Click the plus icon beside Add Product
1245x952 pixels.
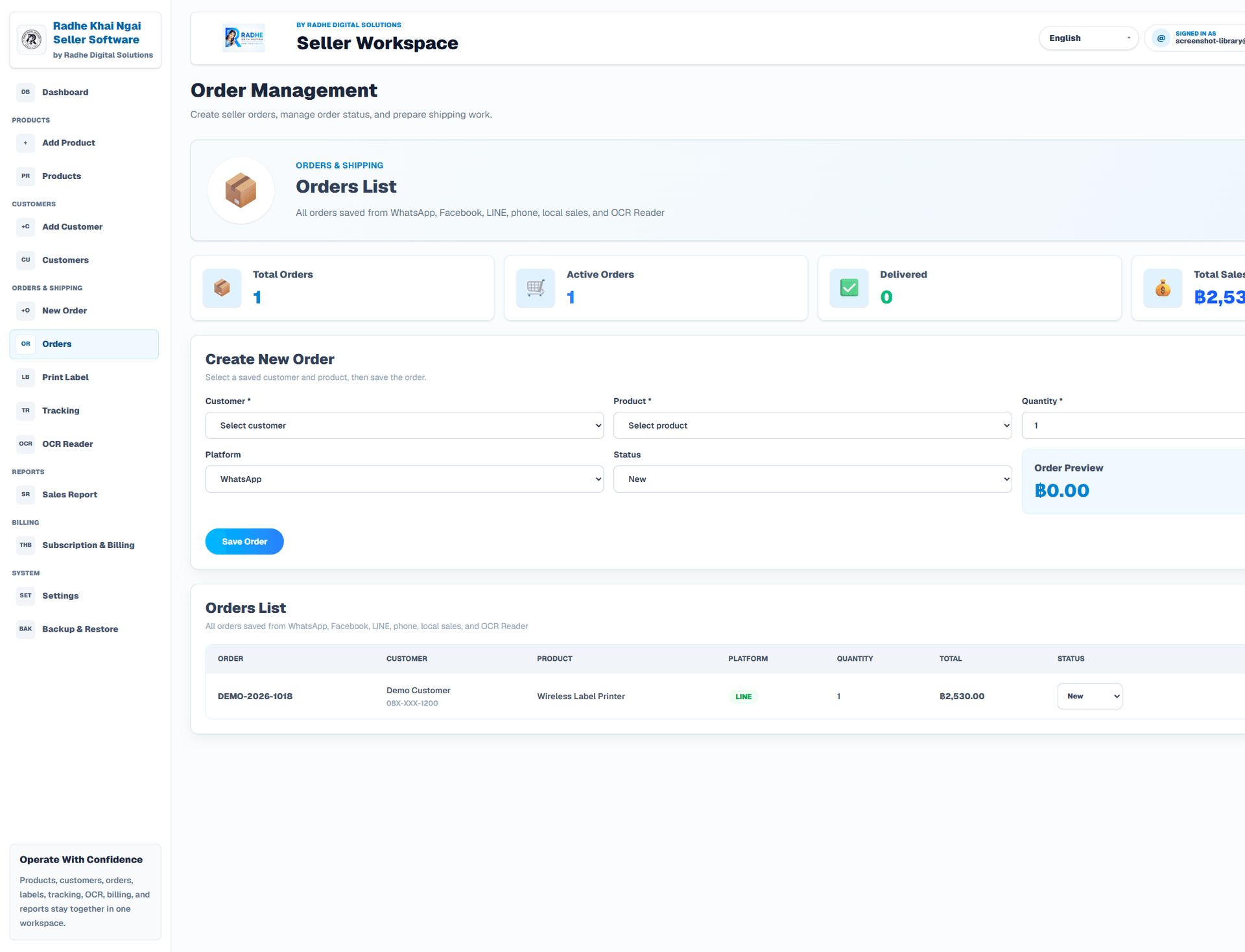[25, 143]
